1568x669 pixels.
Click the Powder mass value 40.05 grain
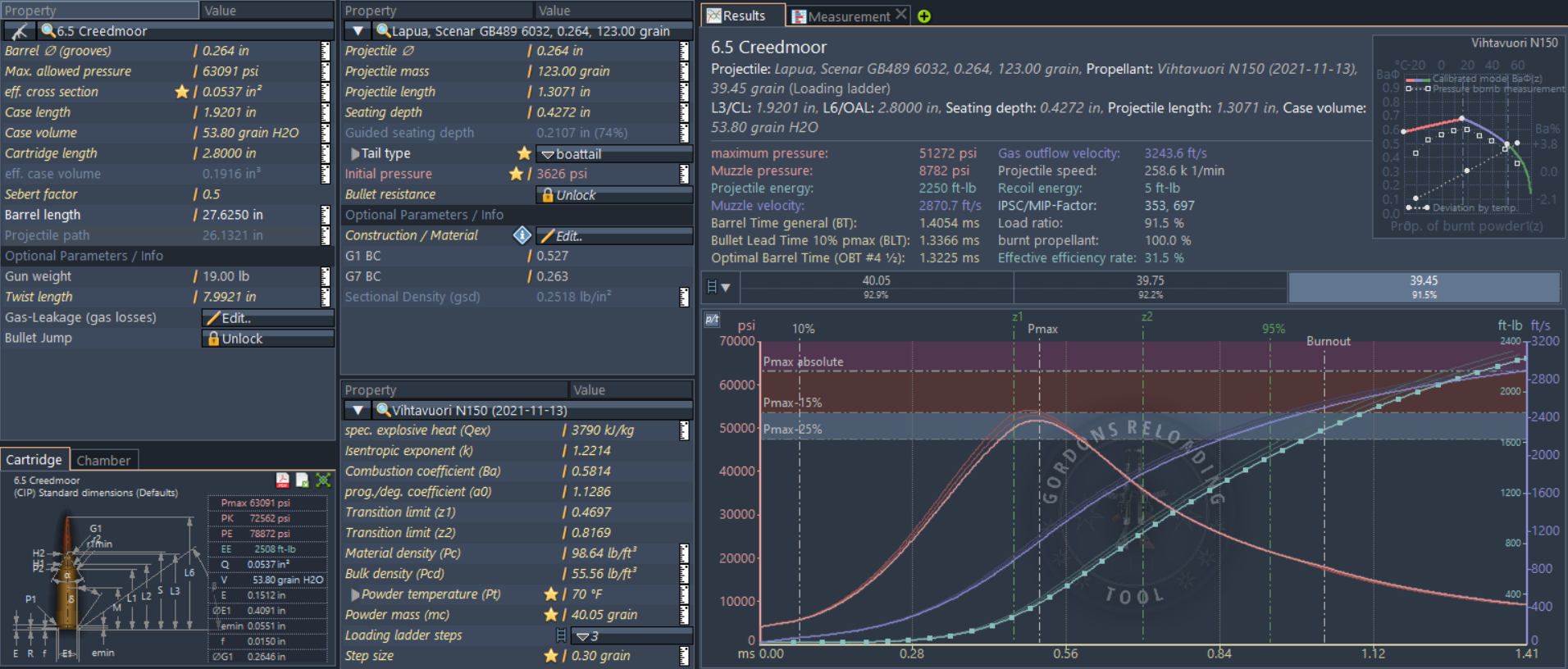pyautogui.click(x=604, y=615)
